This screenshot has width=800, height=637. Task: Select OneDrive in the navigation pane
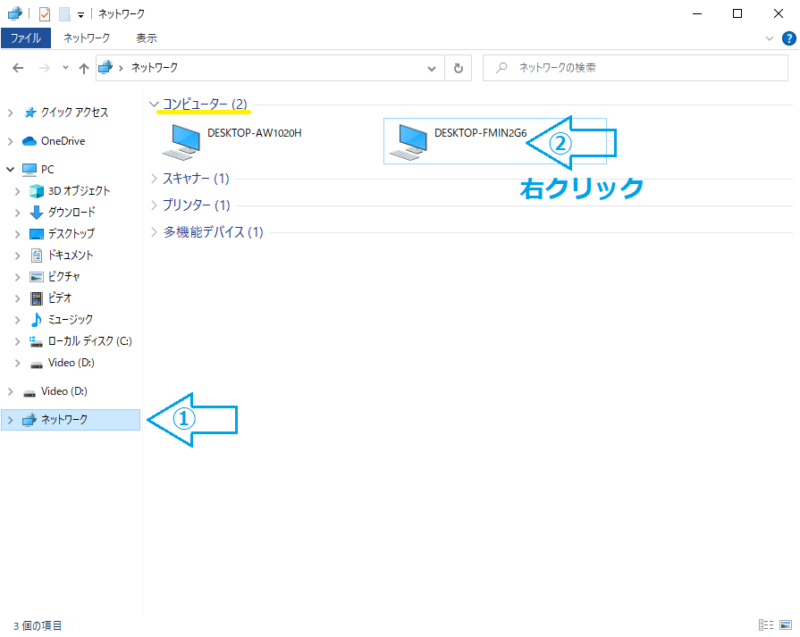[x=63, y=141]
